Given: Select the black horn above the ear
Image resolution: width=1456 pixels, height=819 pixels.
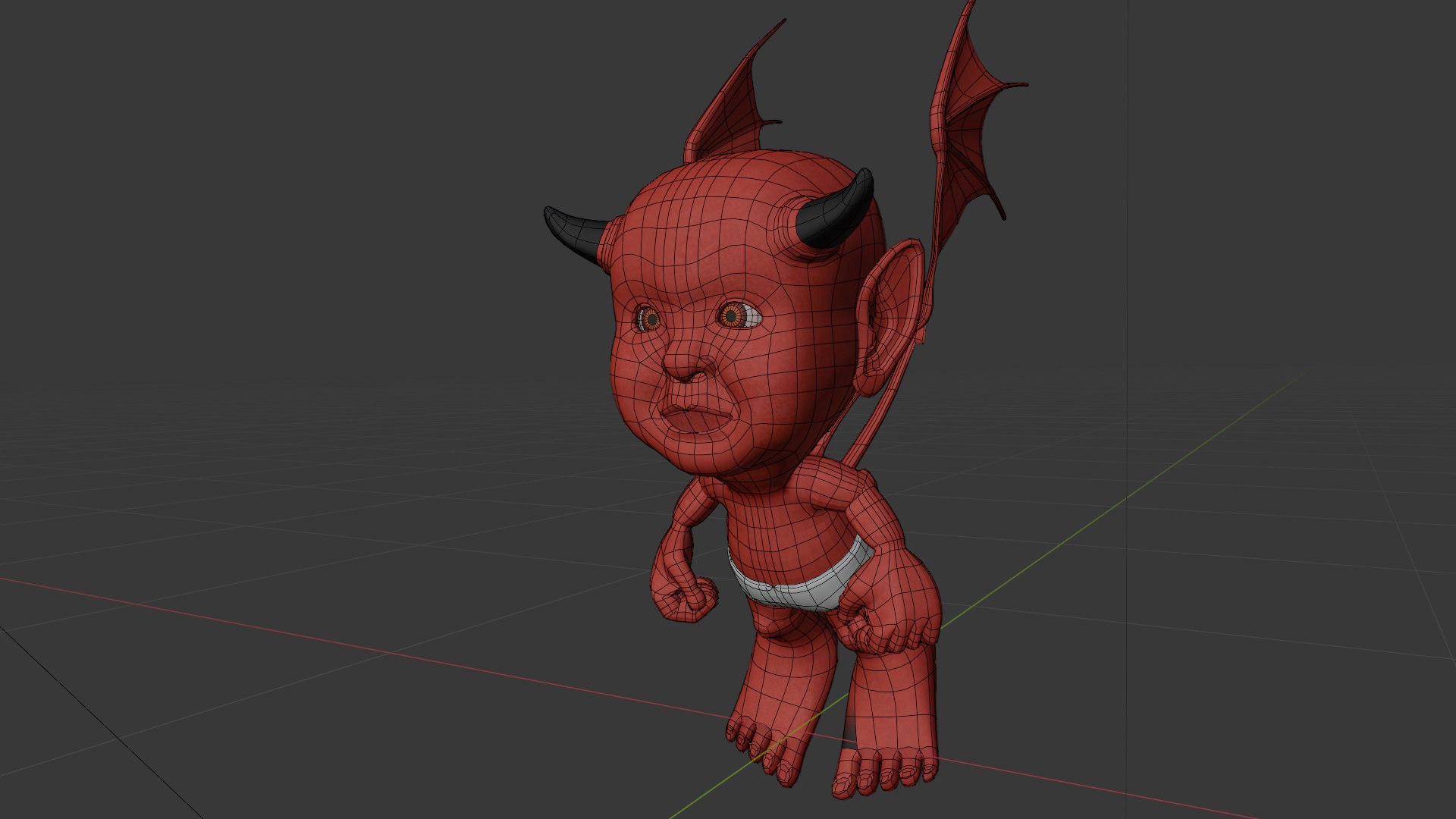Looking at the screenshot, I should pos(836,210).
